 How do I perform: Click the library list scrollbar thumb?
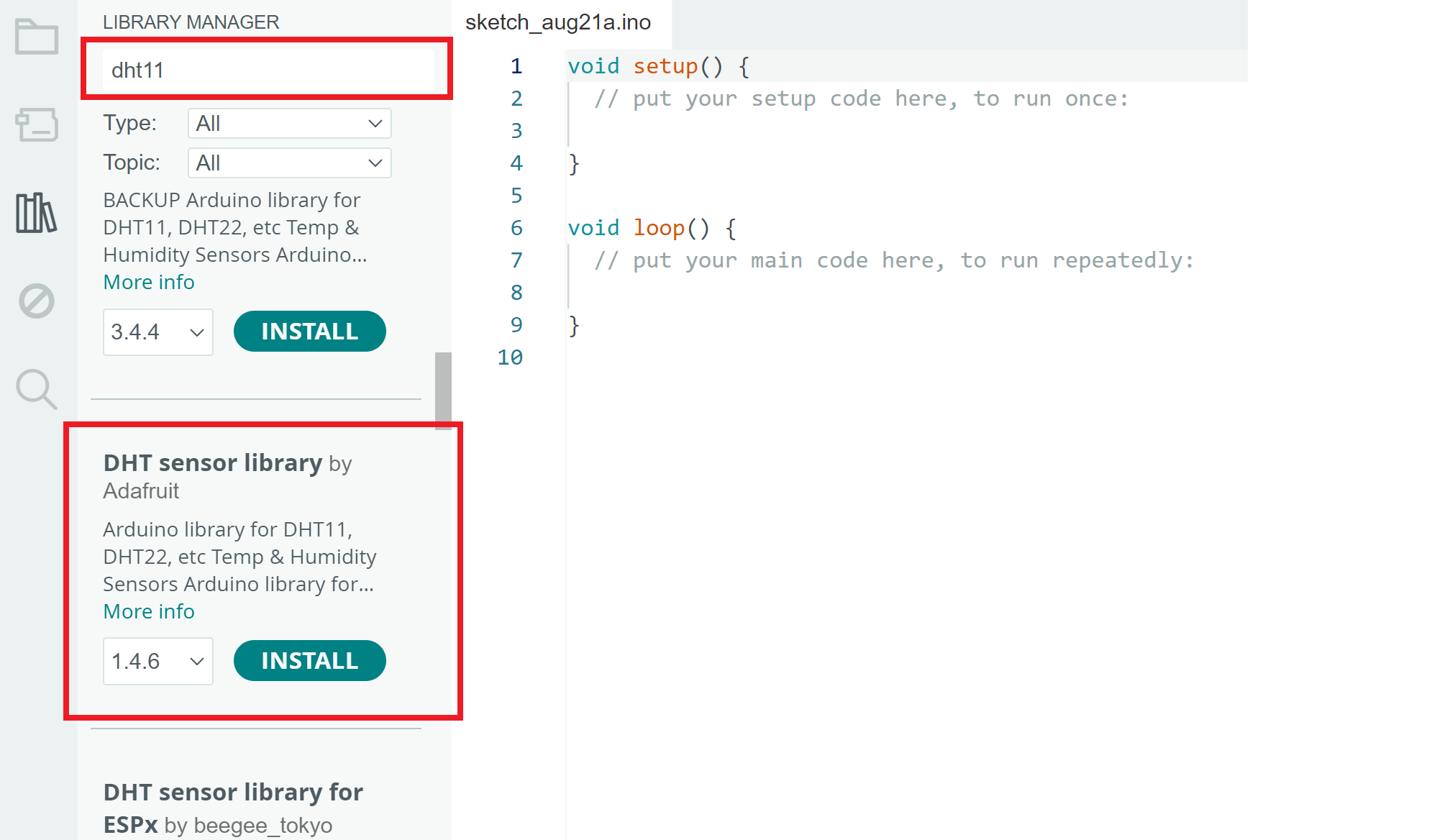[443, 390]
